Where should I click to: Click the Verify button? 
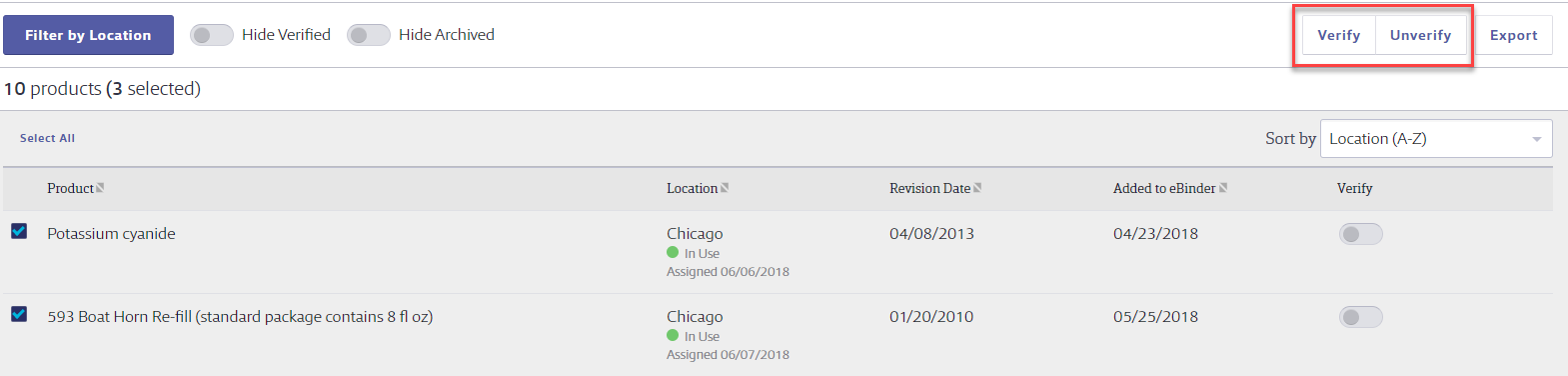1339,35
